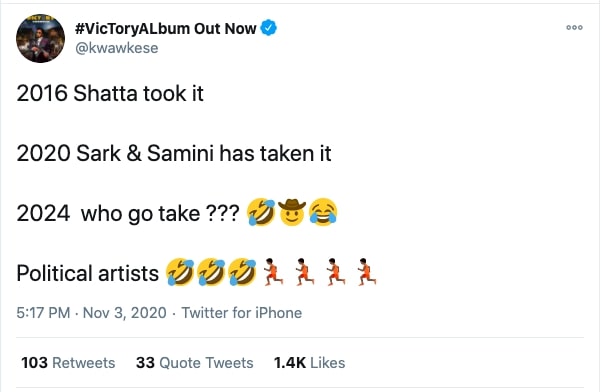Click the Twitter for iPhone source link
Image resolution: width=602 pixels, height=392 pixels.
pyautogui.click(x=241, y=313)
